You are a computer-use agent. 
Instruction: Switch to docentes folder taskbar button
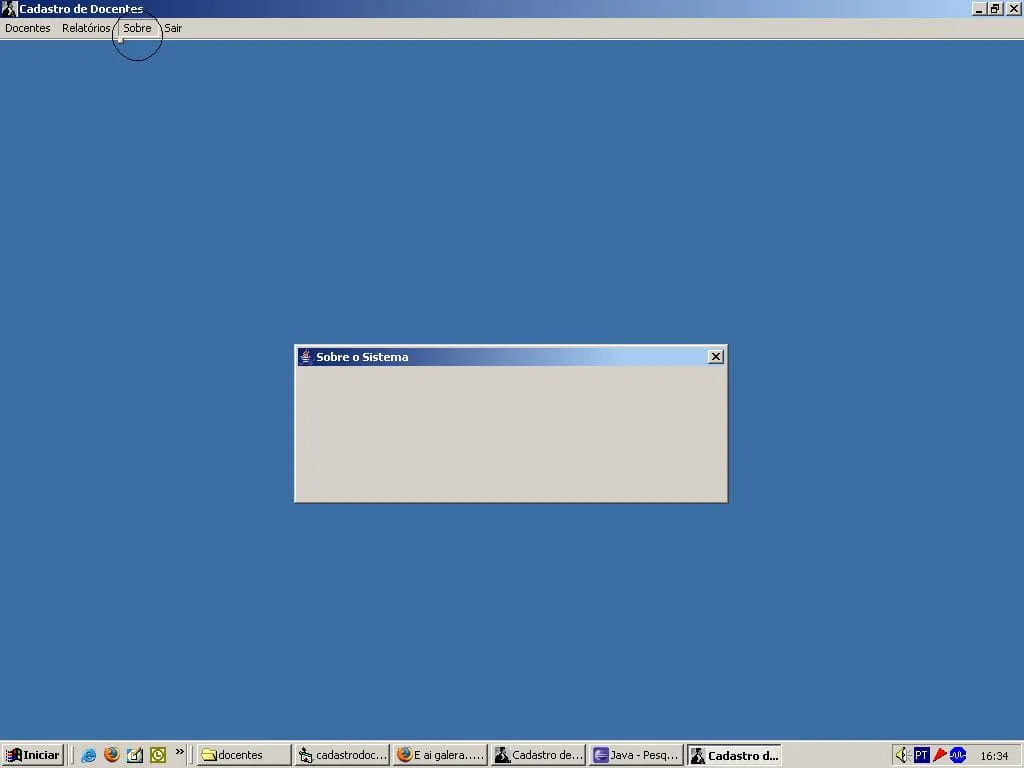pos(244,755)
